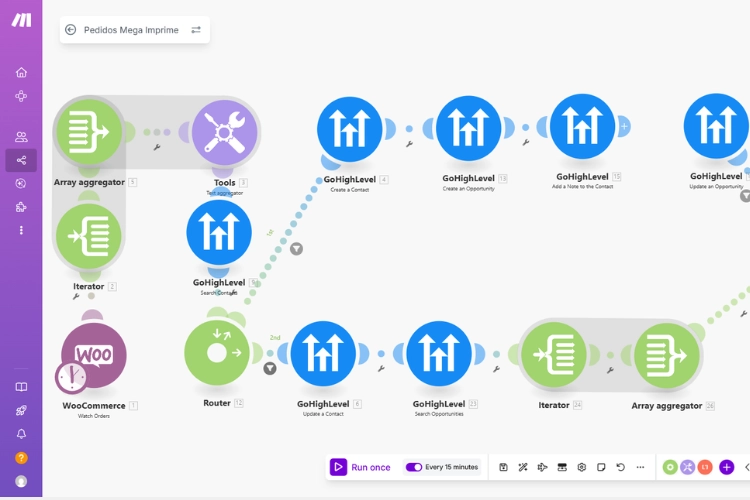Click wrench between Iterator 24 and Array aggregator 26
Screen dimensions: 750x500
pos(610,370)
